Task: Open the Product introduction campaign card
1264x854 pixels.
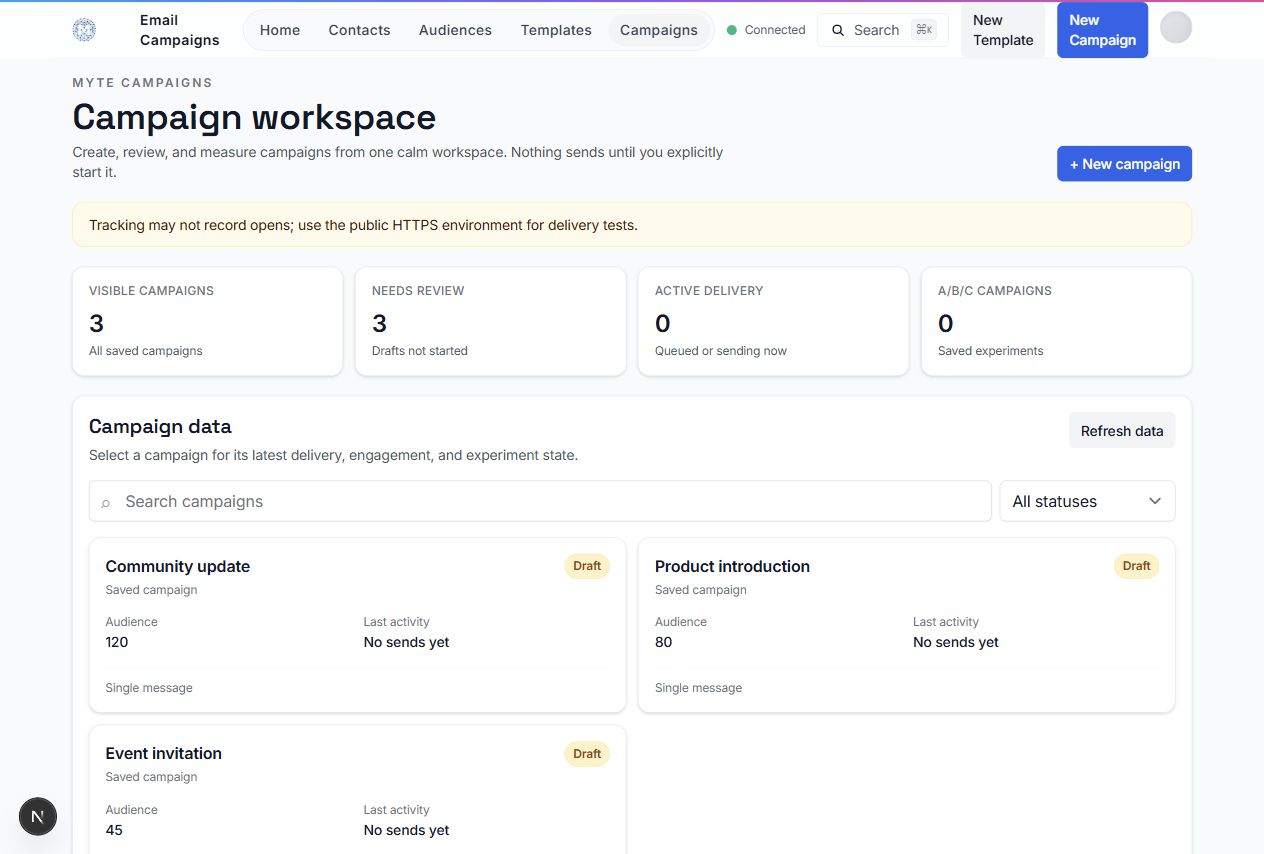Action: pos(906,625)
